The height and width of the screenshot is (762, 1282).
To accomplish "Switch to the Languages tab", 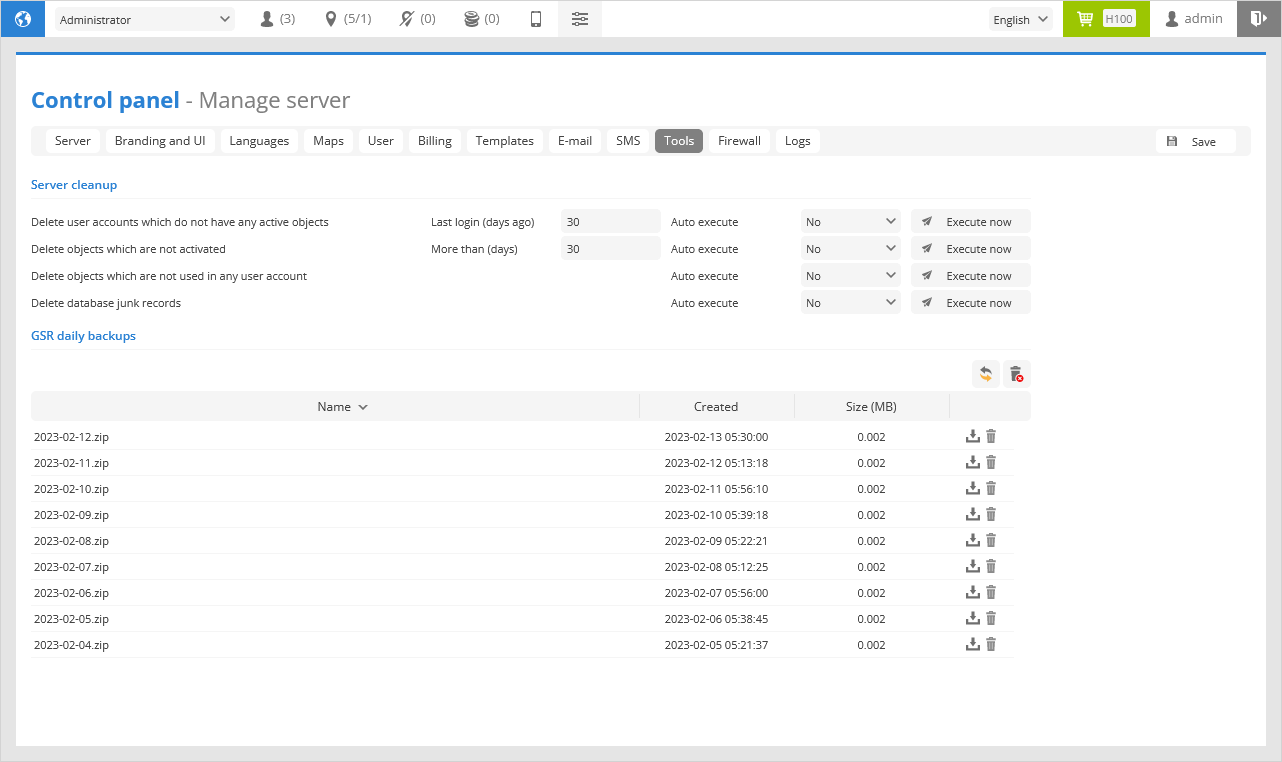I will click(259, 141).
